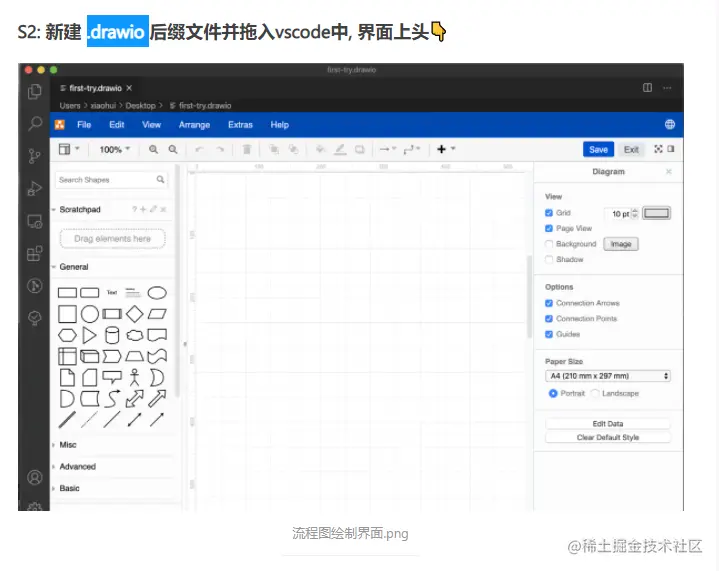Open editor more actions ellipsis
This screenshot has width=719, height=571.
[x=667, y=88]
